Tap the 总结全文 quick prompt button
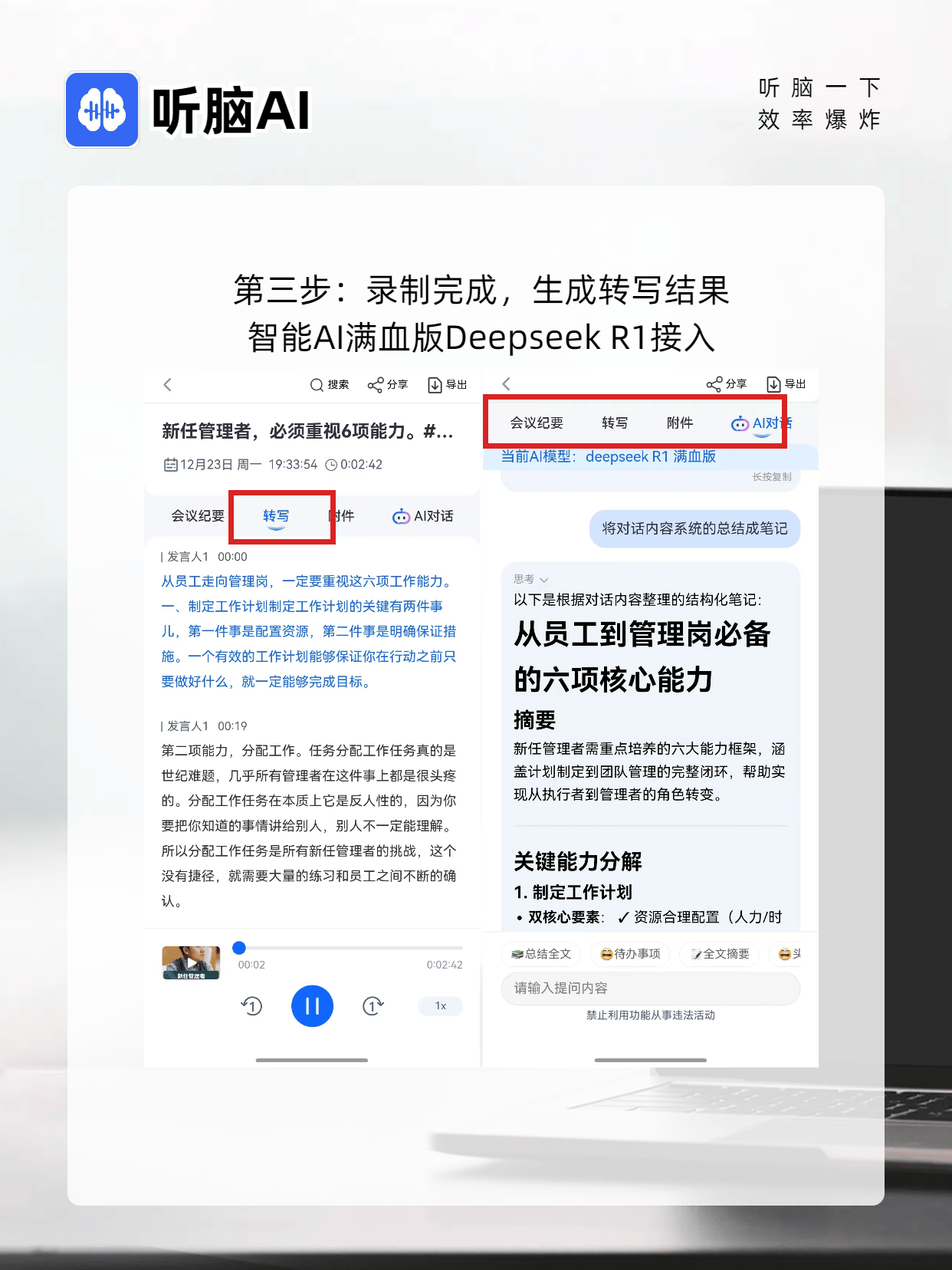The width and height of the screenshot is (952, 1270). pyautogui.click(x=541, y=954)
